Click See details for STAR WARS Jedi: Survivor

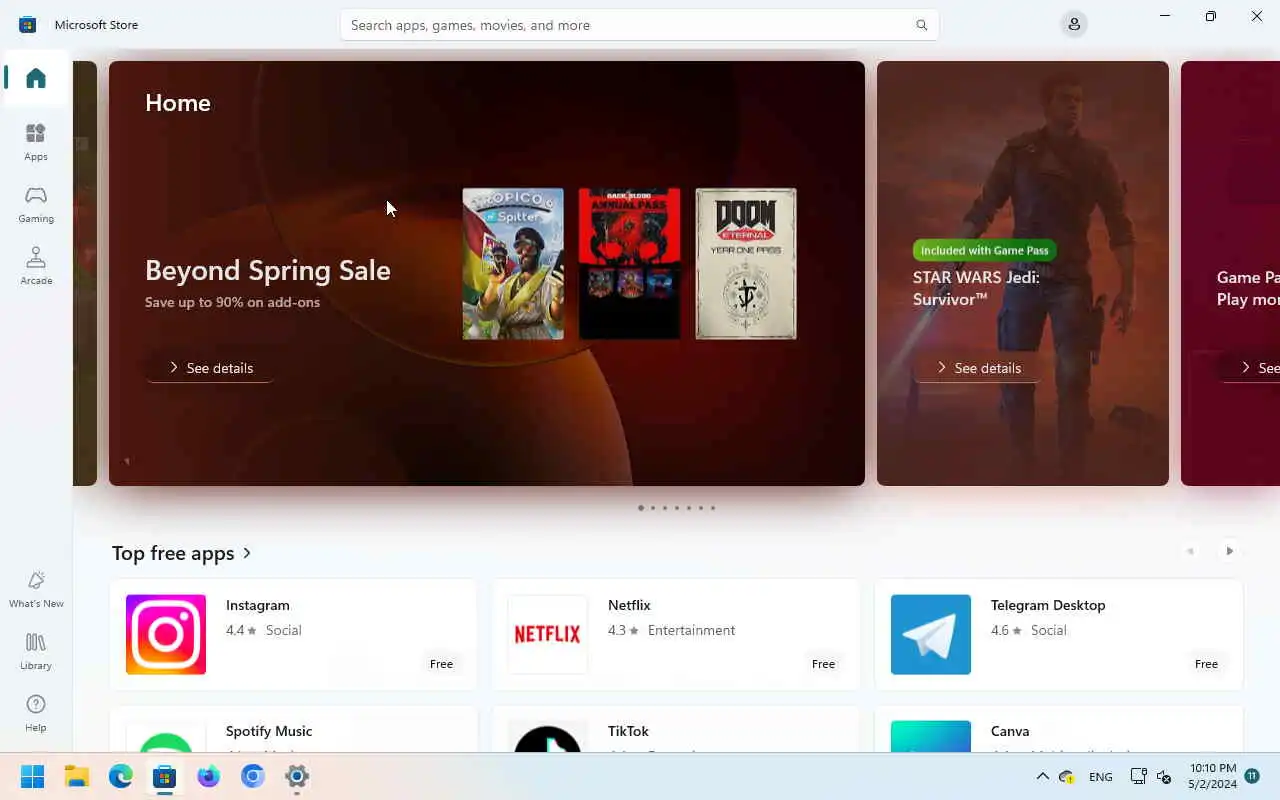tap(978, 368)
